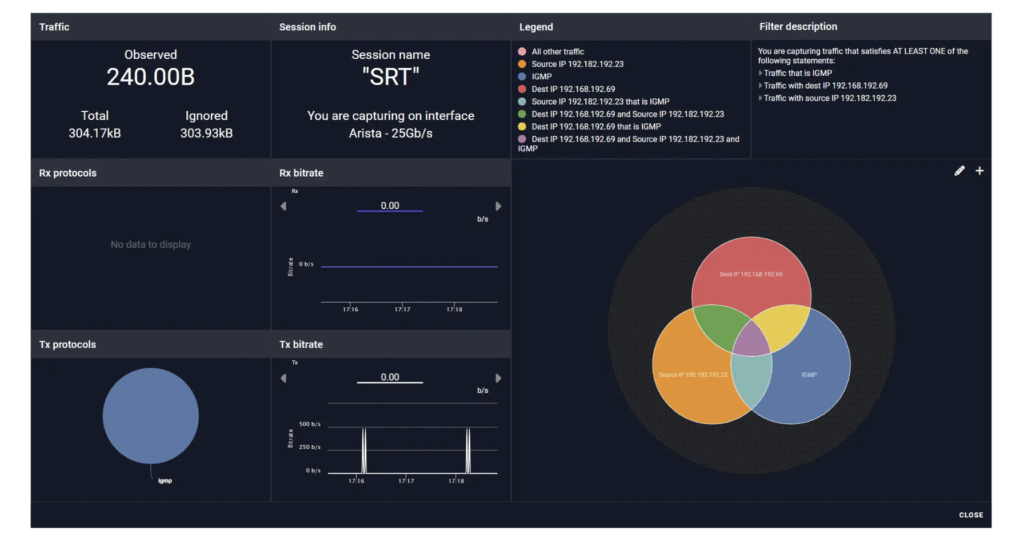
Task: Click the plus icon to add a filter
Action: (x=979, y=171)
